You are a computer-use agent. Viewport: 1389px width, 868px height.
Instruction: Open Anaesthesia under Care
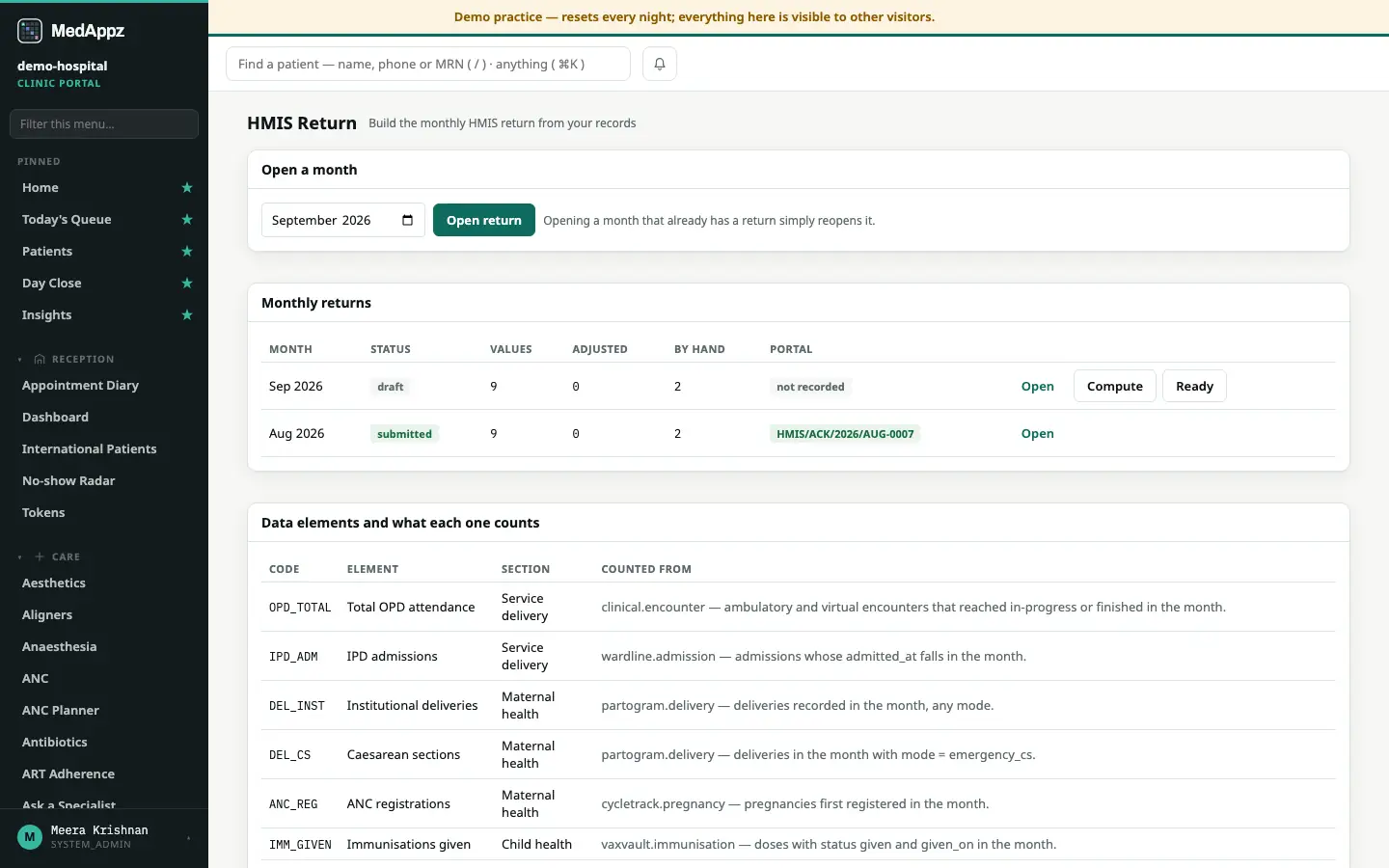[x=59, y=647]
